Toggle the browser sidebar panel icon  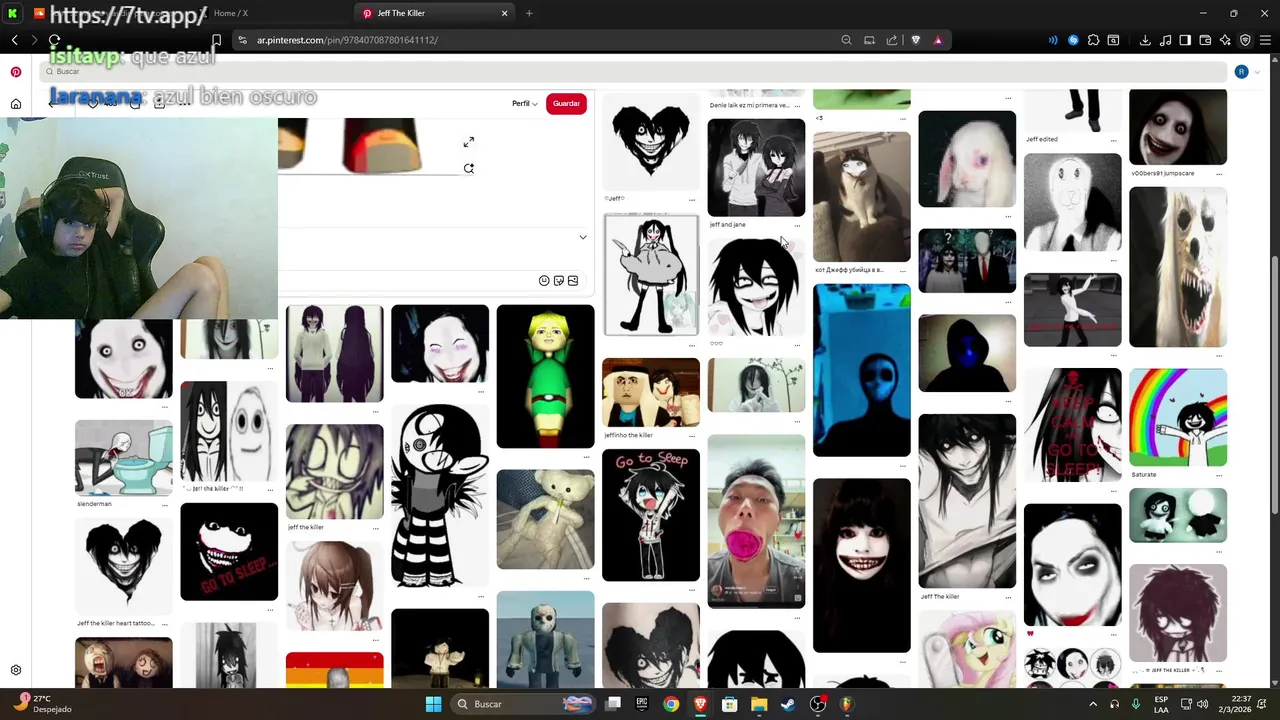click(1185, 40)
